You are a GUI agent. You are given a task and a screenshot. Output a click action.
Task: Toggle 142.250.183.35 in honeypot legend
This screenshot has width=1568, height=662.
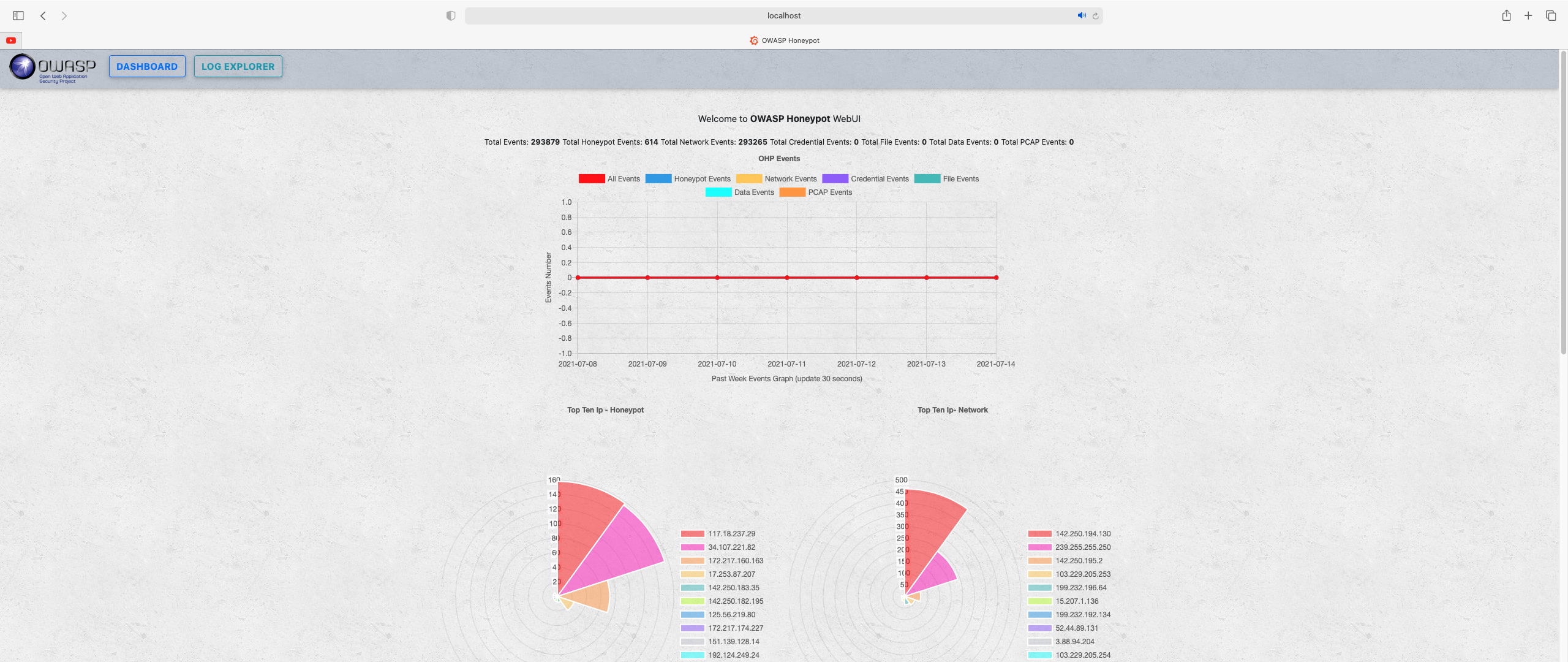pyautogui.click(x=693, y=588)
